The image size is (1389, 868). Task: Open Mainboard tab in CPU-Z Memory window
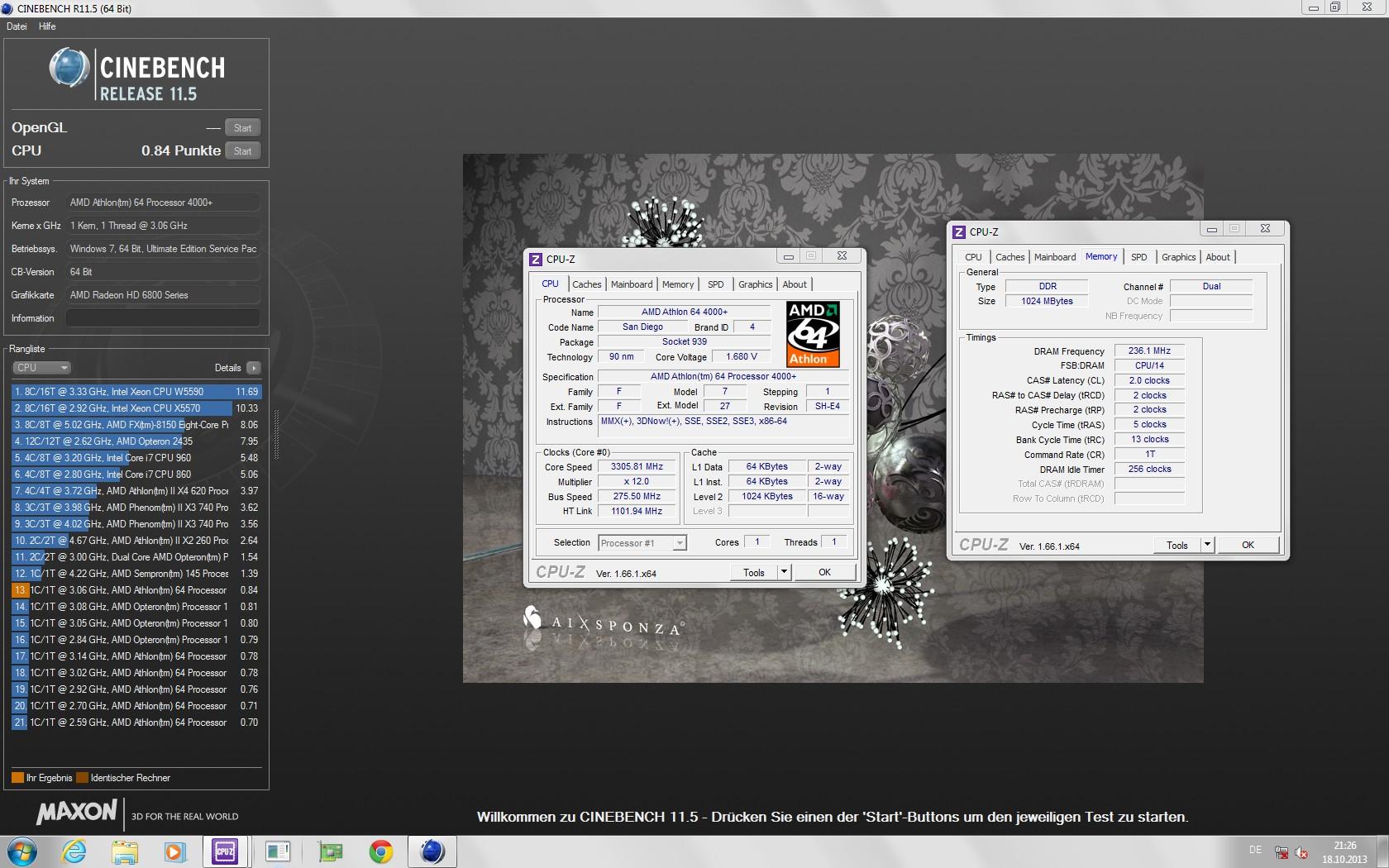pyautogui.click(x=1055, y=257)
